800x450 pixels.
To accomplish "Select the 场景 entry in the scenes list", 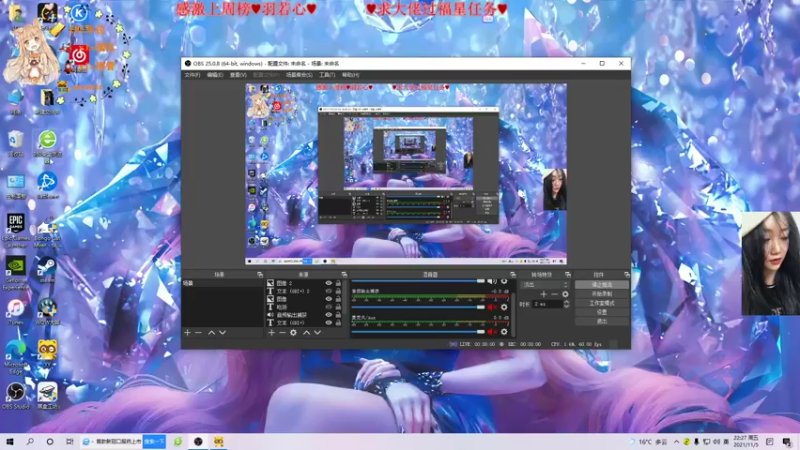I will [x=222, y=283].
